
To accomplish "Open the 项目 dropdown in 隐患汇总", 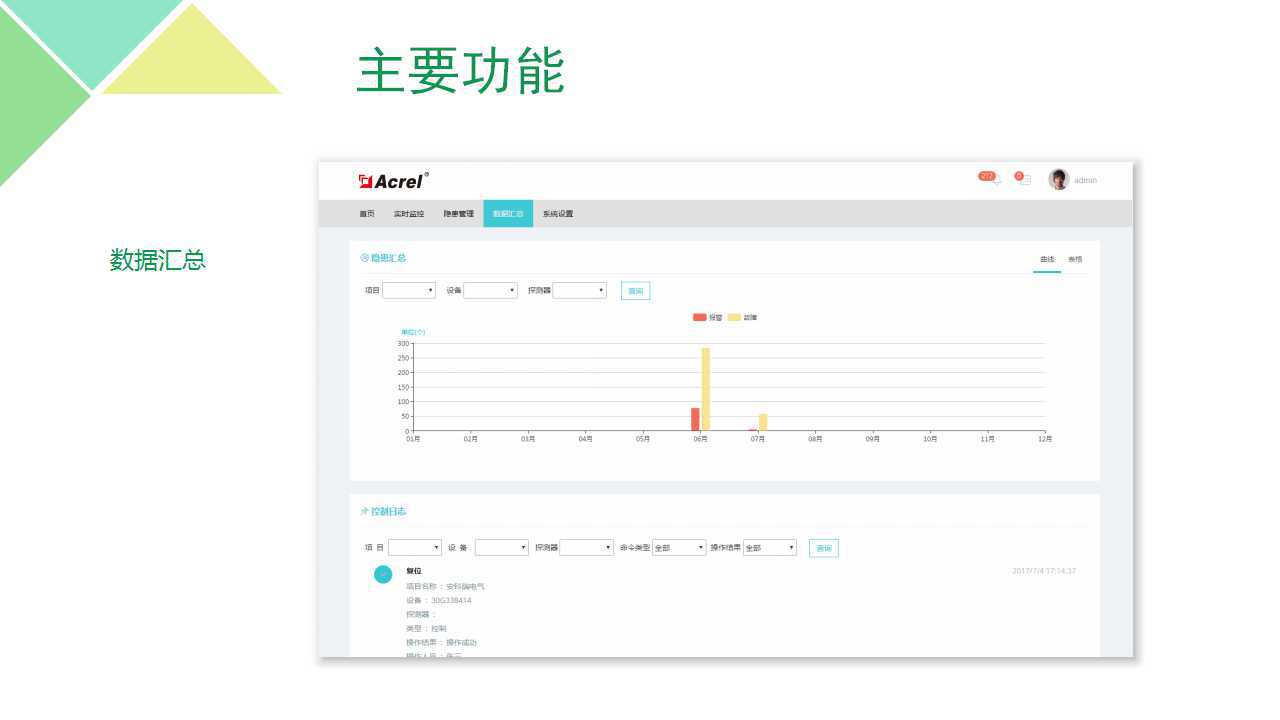I will pyautogui.click(x=409, y=291).
